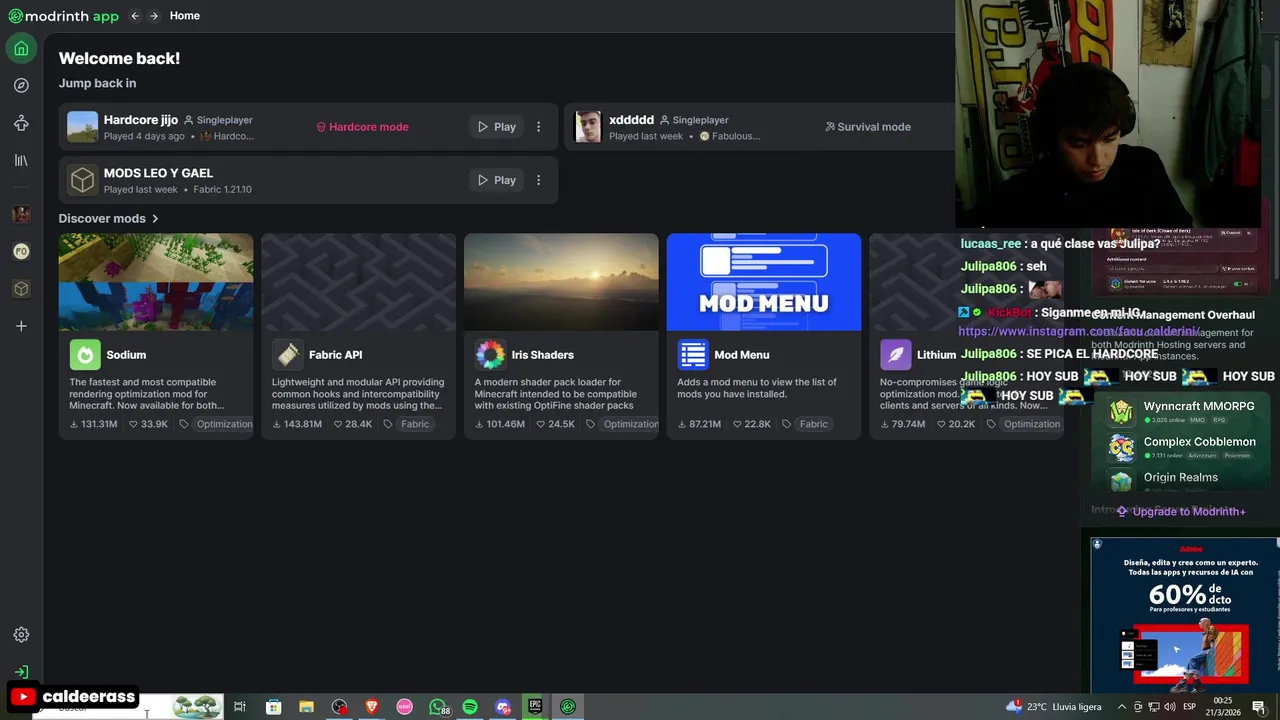
Task: Open more options for MODS LEO Y GAEL
Action: (x=538, y=180)
